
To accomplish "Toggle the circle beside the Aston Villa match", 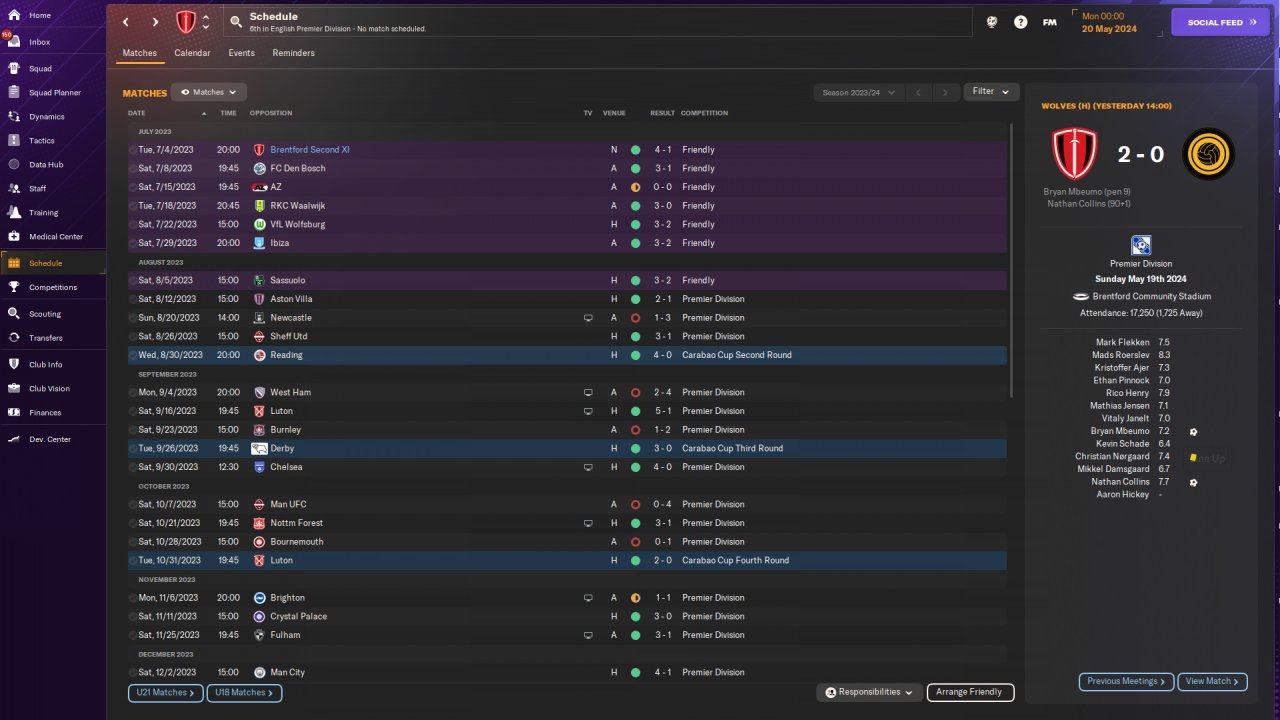I will pos(133,299).
